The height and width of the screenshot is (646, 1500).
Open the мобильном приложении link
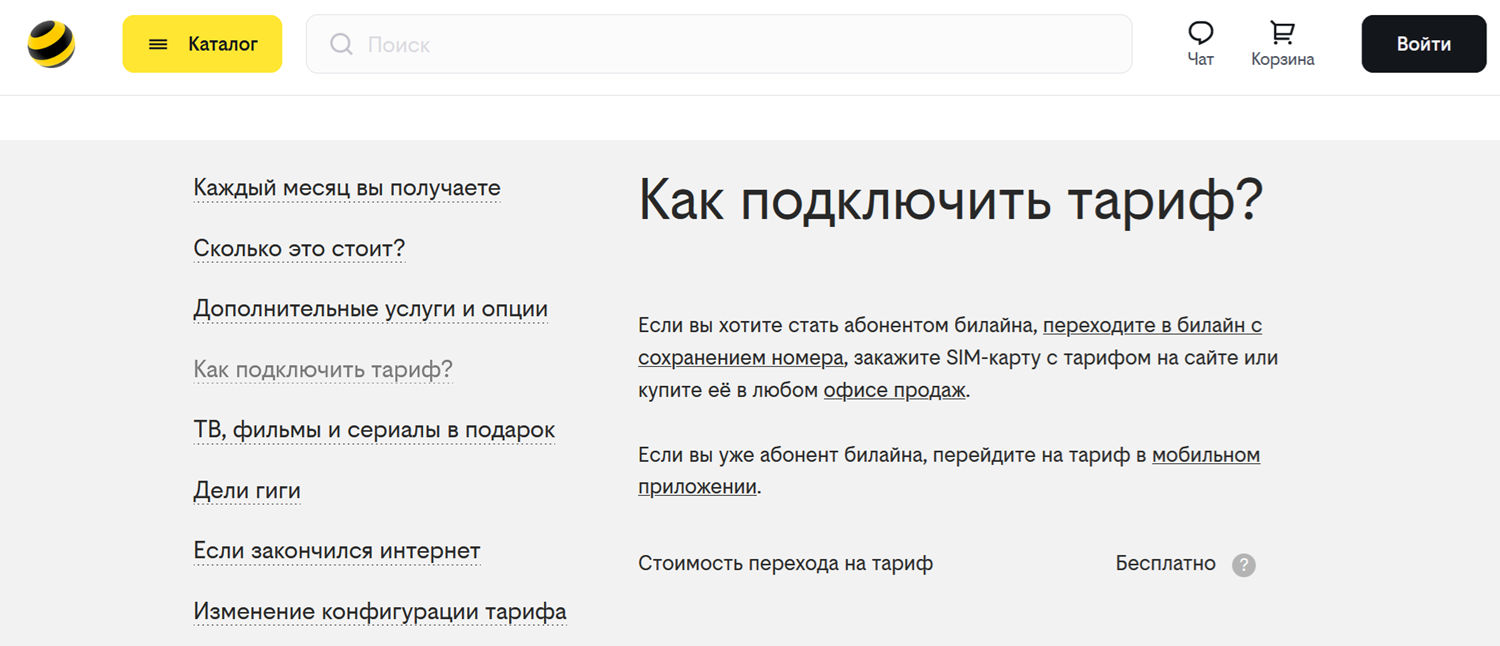(x=949, y=471)
